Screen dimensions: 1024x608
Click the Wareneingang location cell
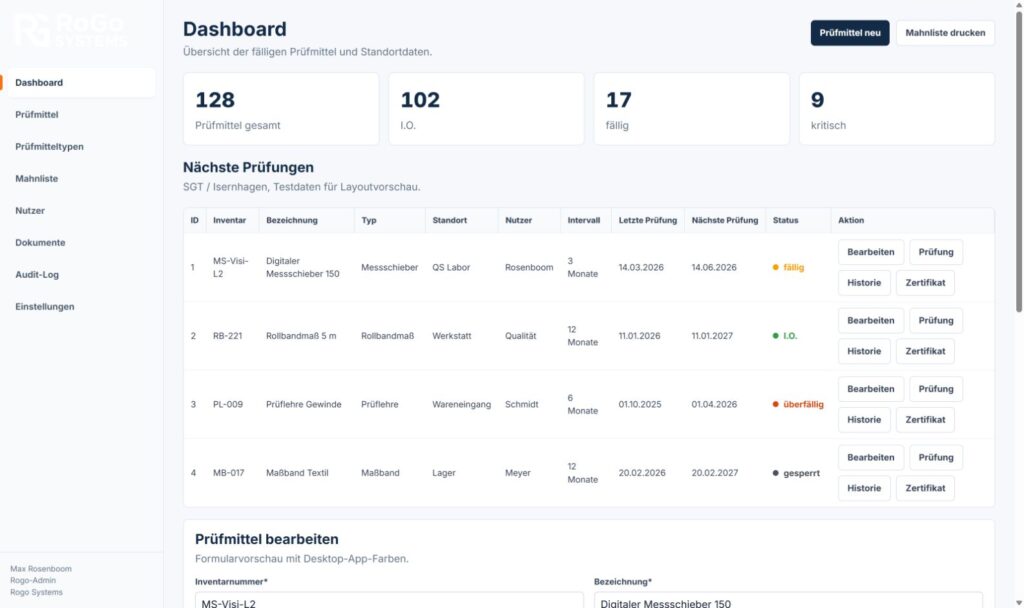[461, 405]
